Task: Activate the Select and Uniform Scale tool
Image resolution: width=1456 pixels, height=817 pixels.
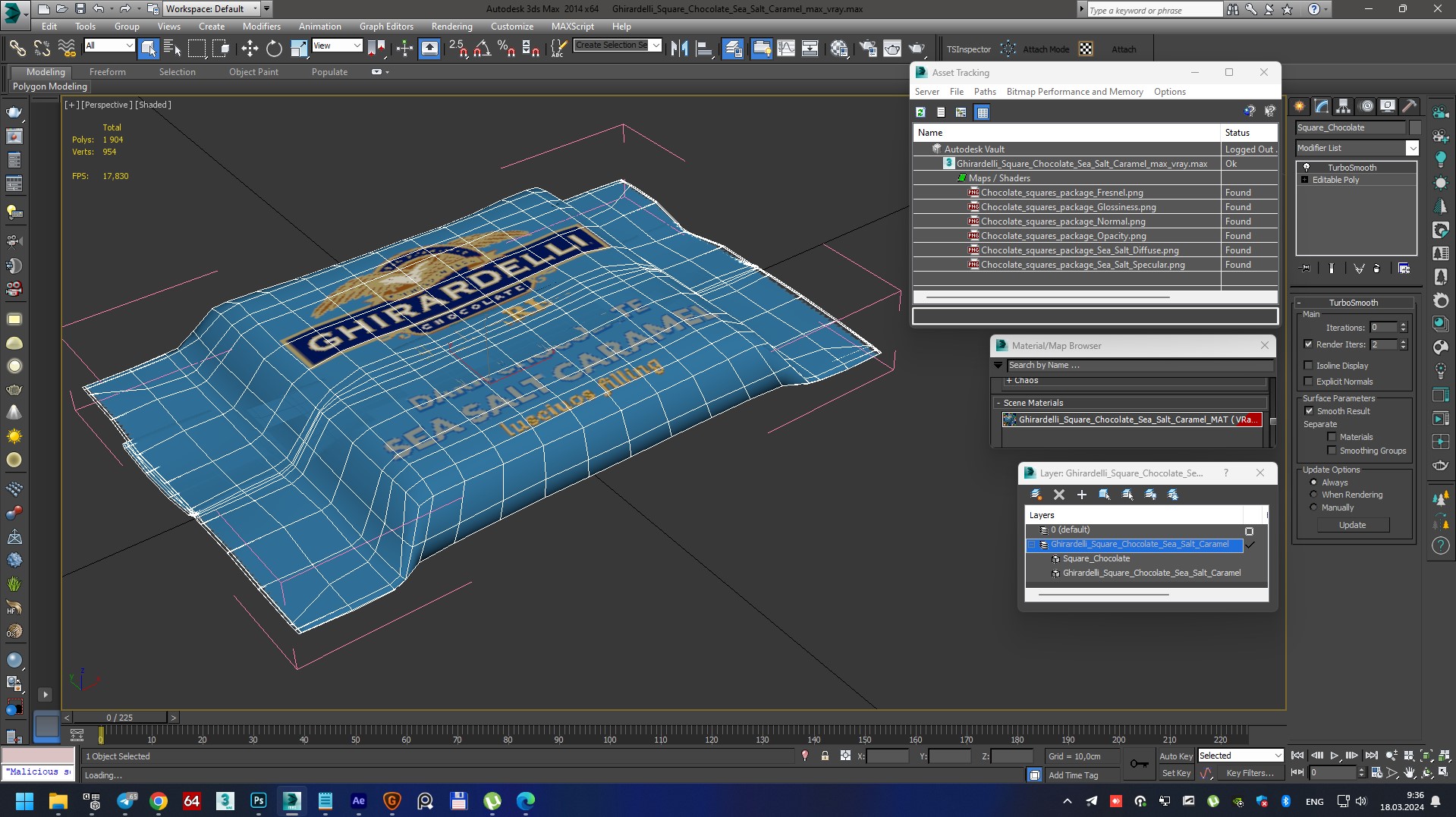Action: click(299, 49)
